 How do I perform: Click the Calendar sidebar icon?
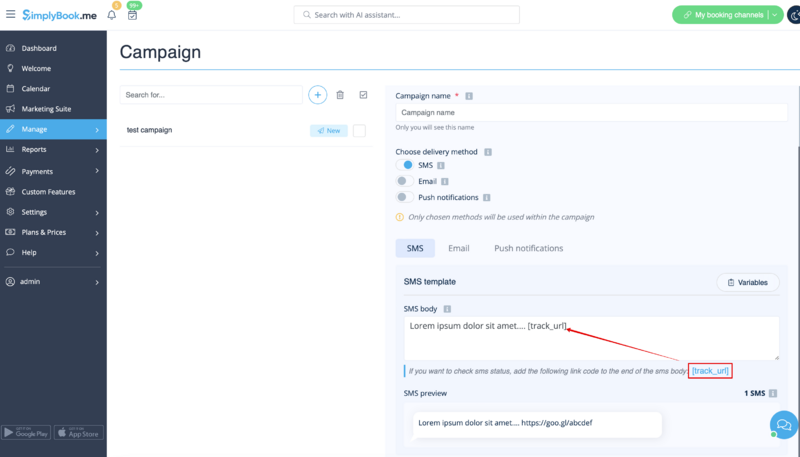coord(10,88)
